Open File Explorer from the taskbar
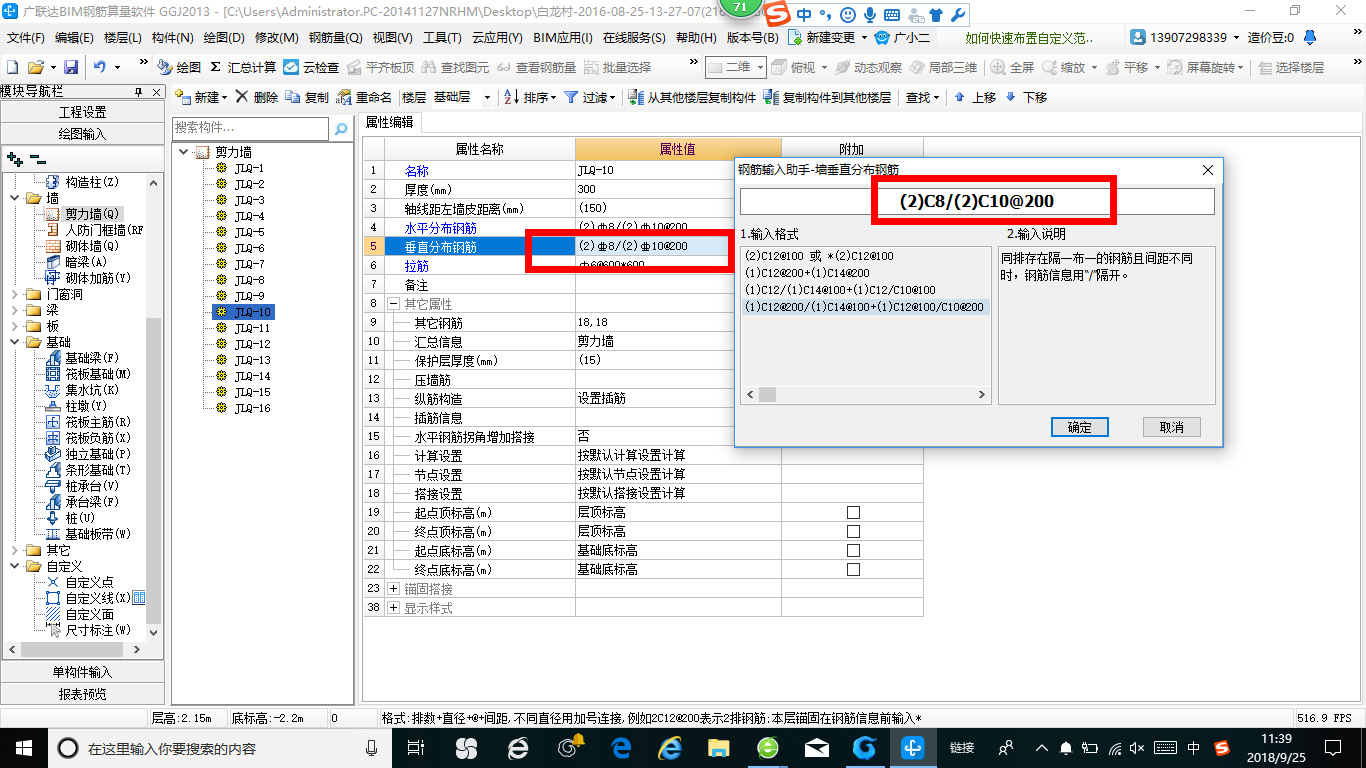The image size is (1366, 768). [x=719, y=747]
